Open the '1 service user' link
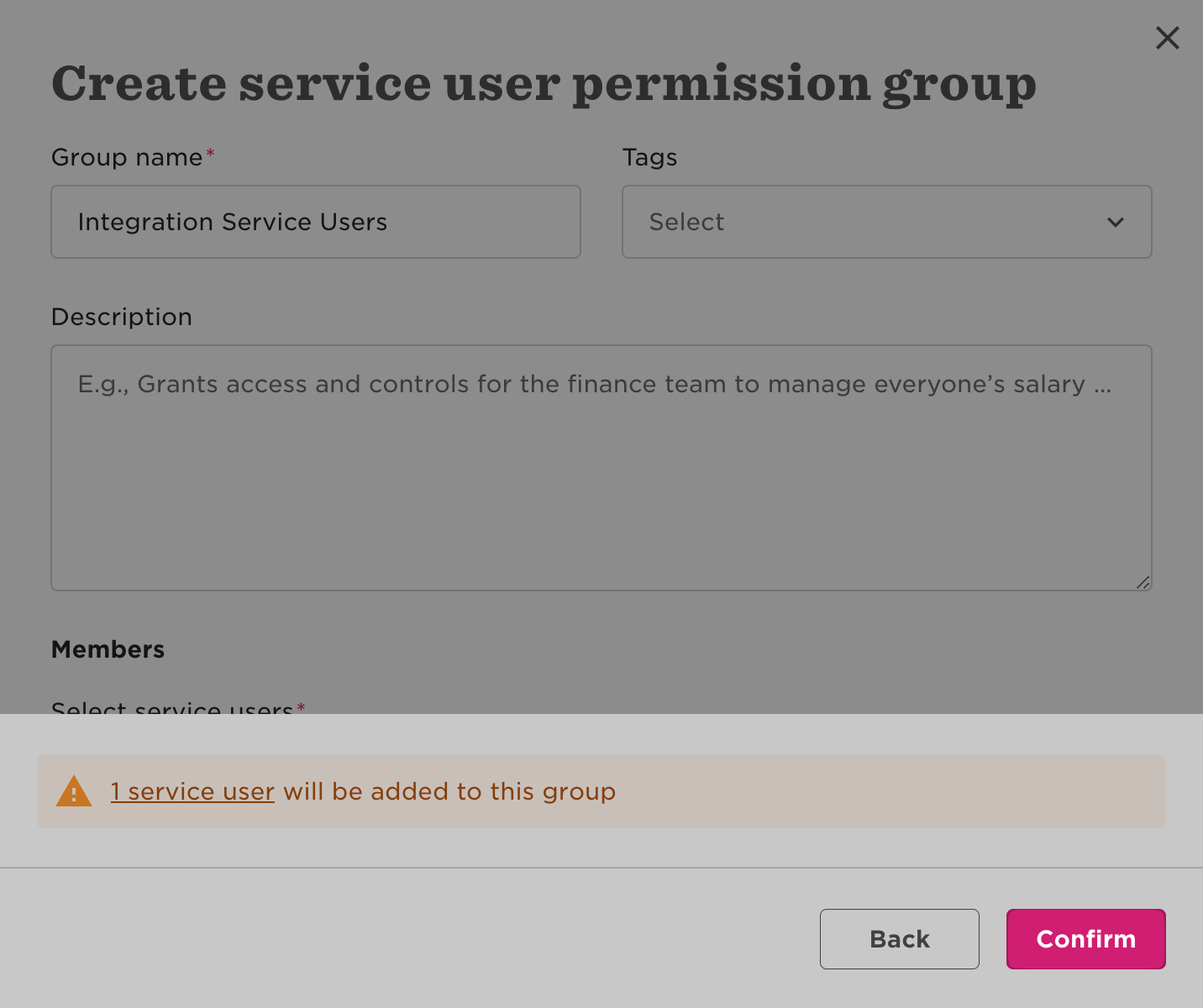1203x1008 pixels. click(x=192, y=791)
